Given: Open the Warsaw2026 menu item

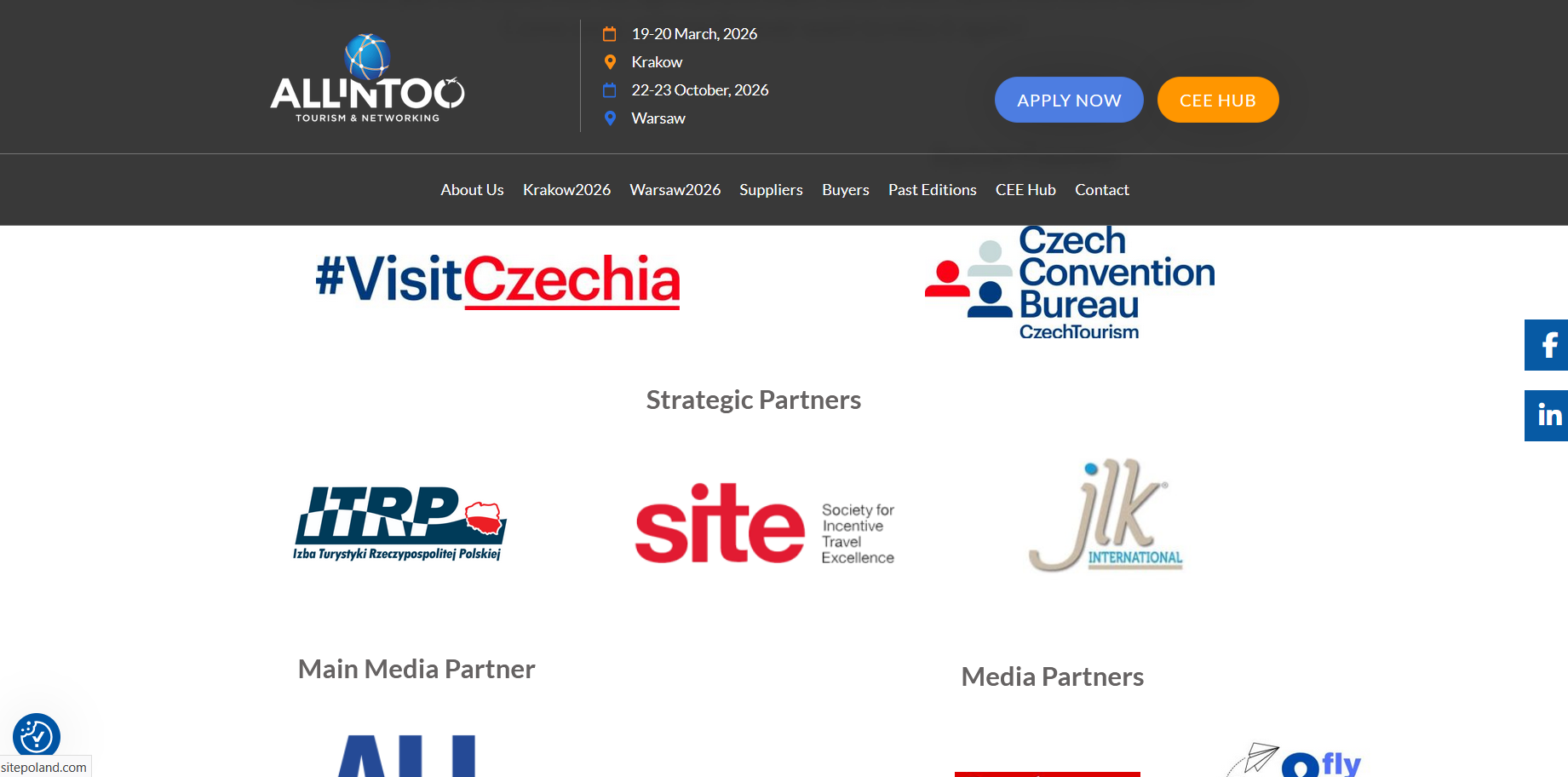Looking at the screenshot, I should pos(675,190).
